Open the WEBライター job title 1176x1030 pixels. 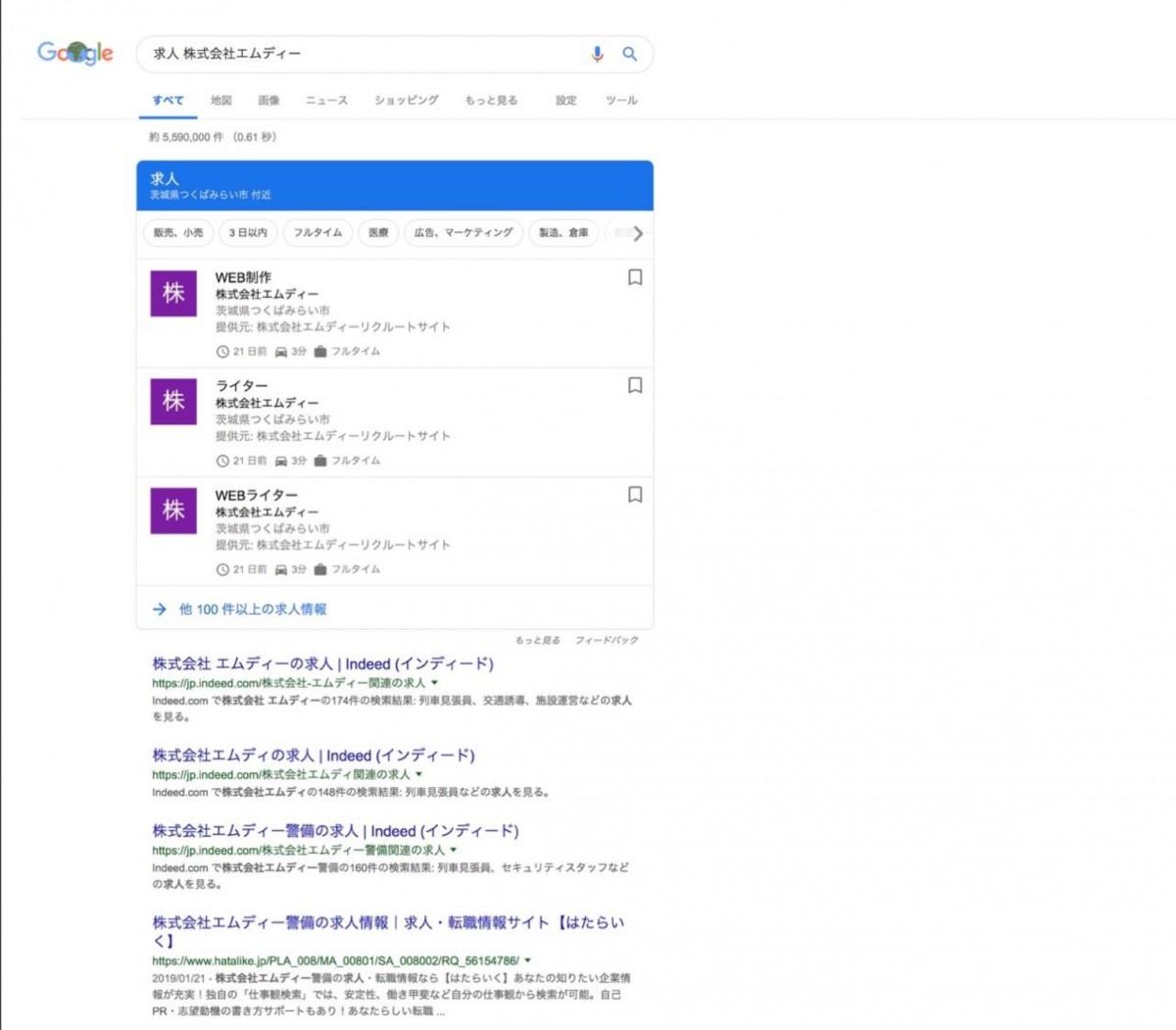click(x=256, y=495)
